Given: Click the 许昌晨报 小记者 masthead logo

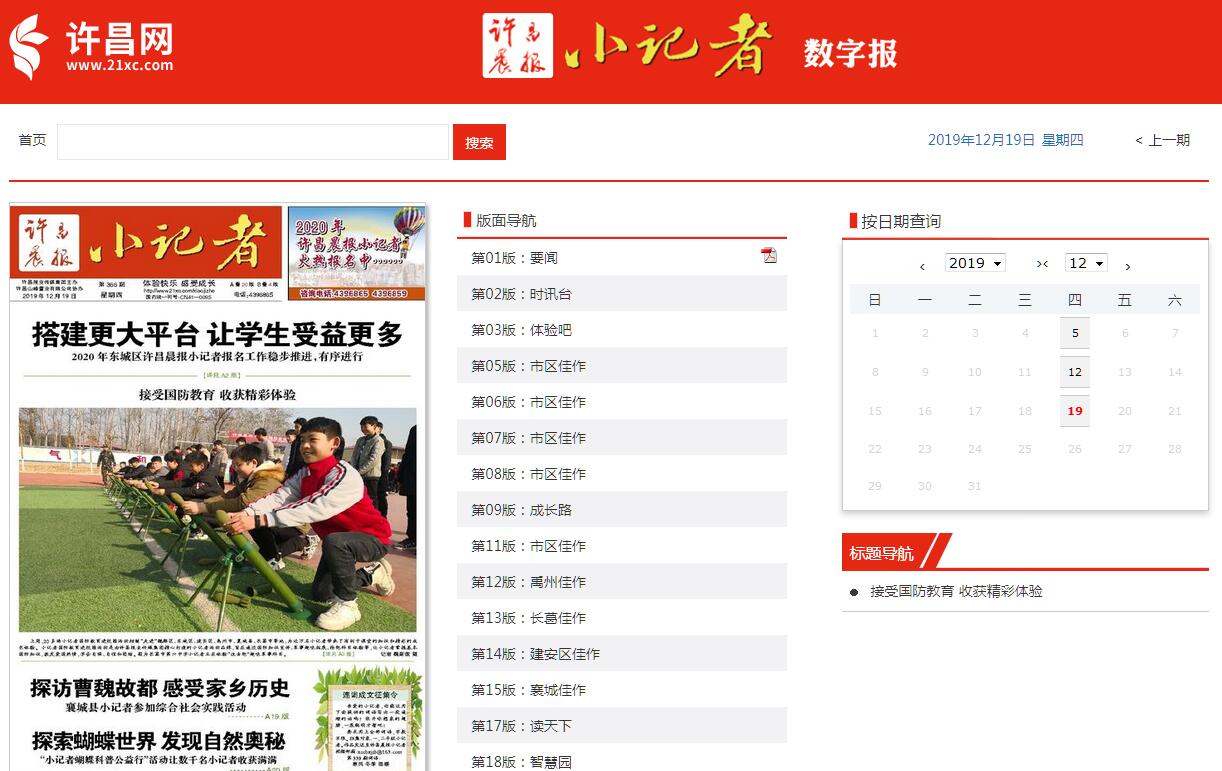Looking at the screenshot, I should [630, 46].
